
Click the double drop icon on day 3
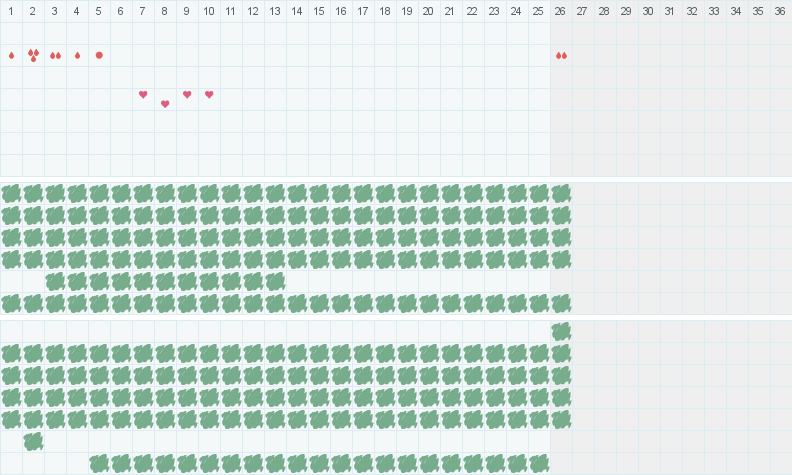(55, 55)
